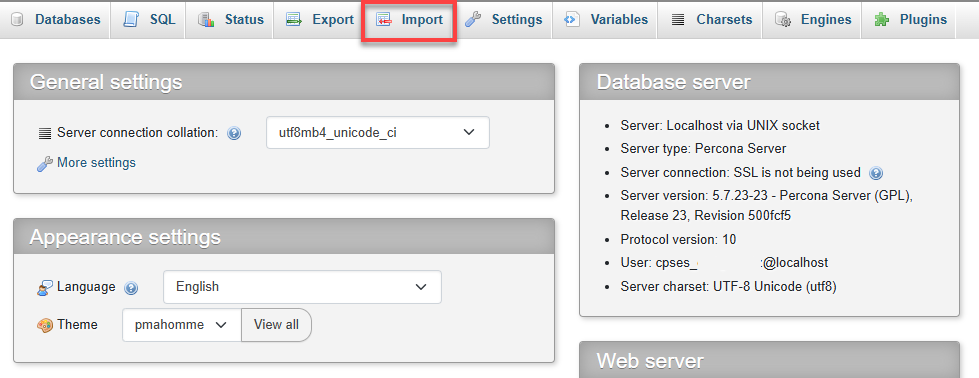Click the Export arrow icon
Image resolution: width=979 pixels, height=378 pixels.
click(x=294, y=20)
